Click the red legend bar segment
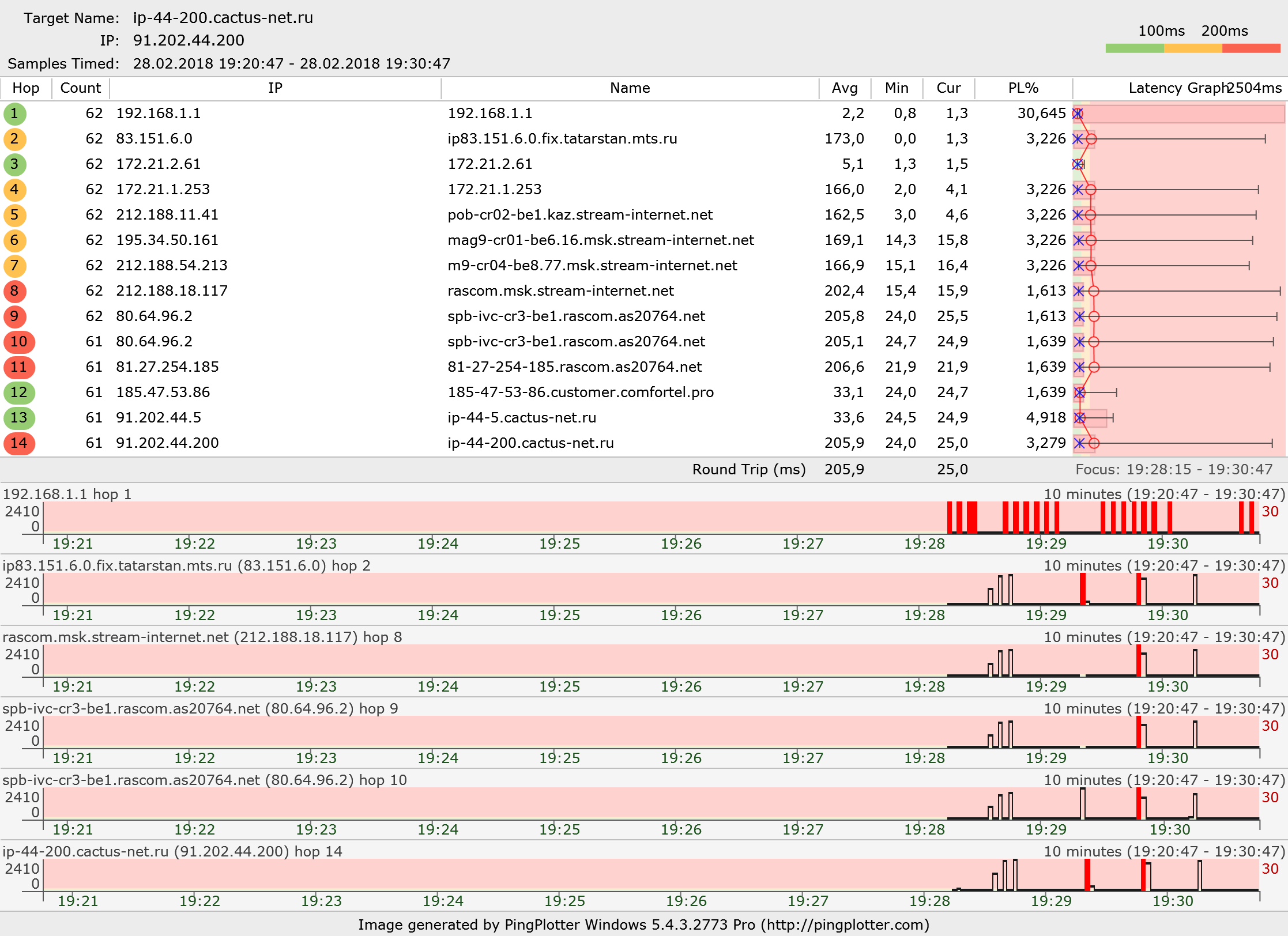 click(x=1251, y=48)
